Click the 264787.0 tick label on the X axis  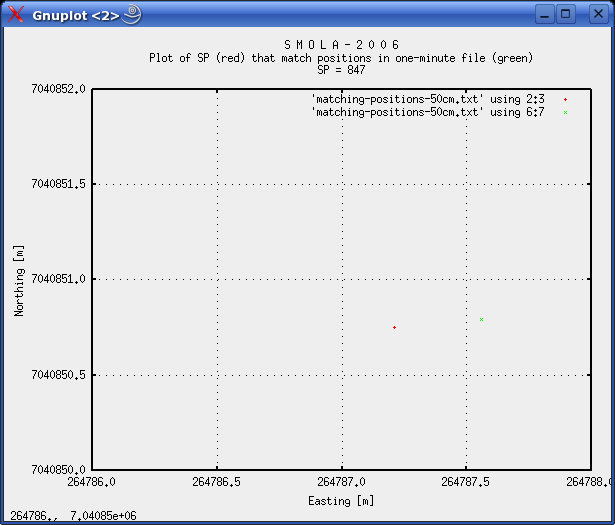(x=343, y=481)
